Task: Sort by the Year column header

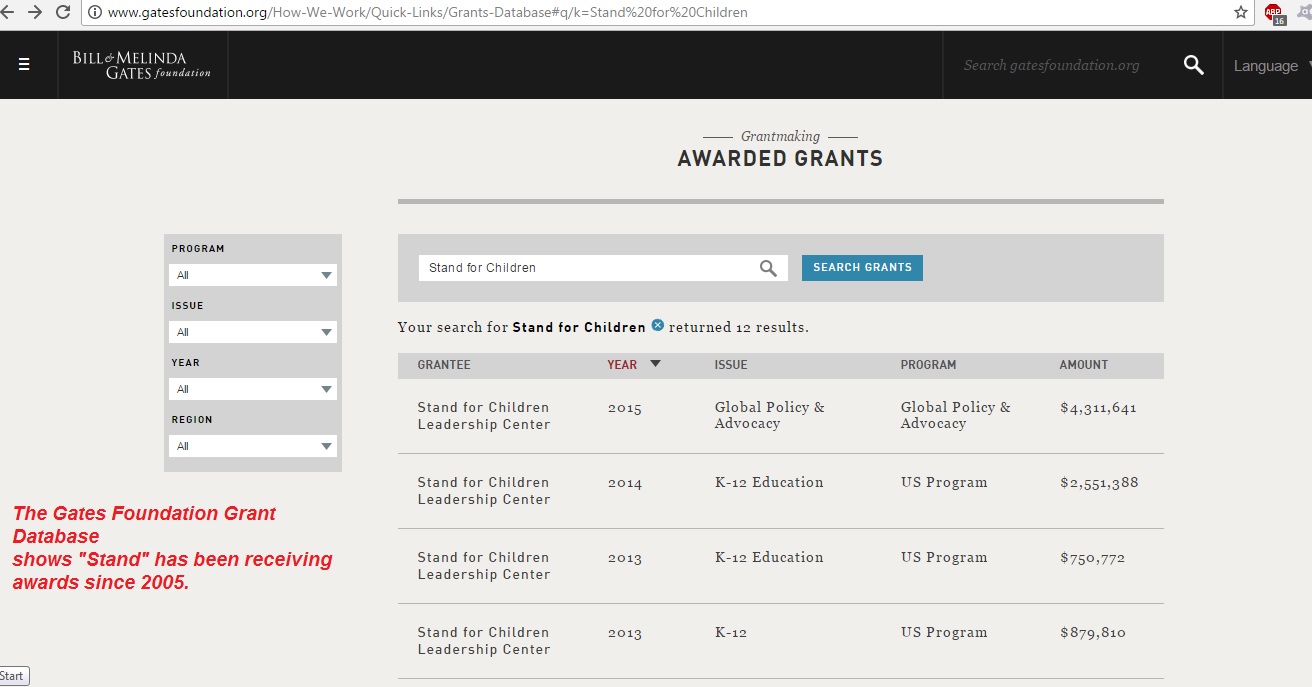Action: click(622, 365)
